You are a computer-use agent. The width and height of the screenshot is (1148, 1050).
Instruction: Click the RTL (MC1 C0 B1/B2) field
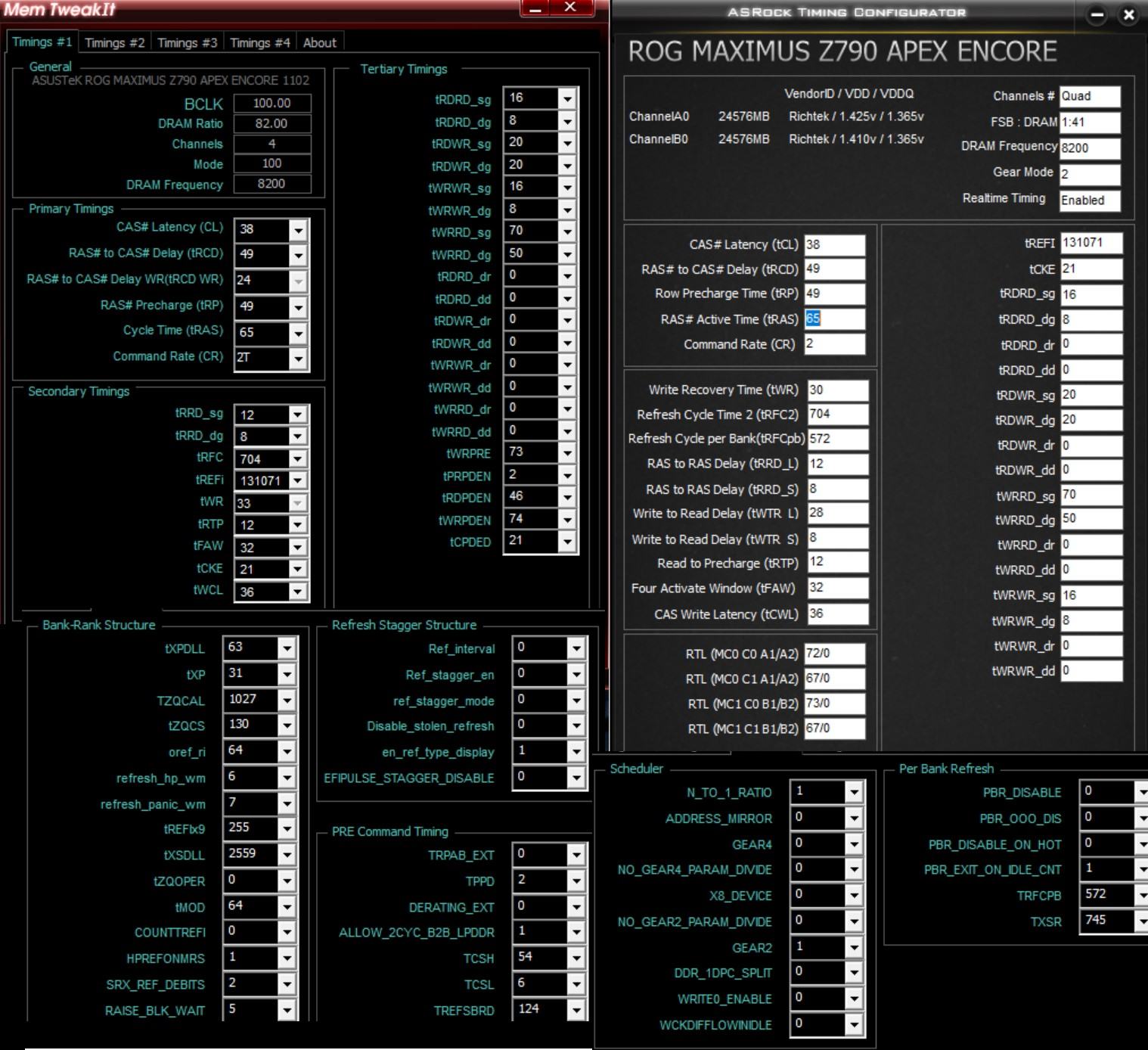tap(834, 703)
